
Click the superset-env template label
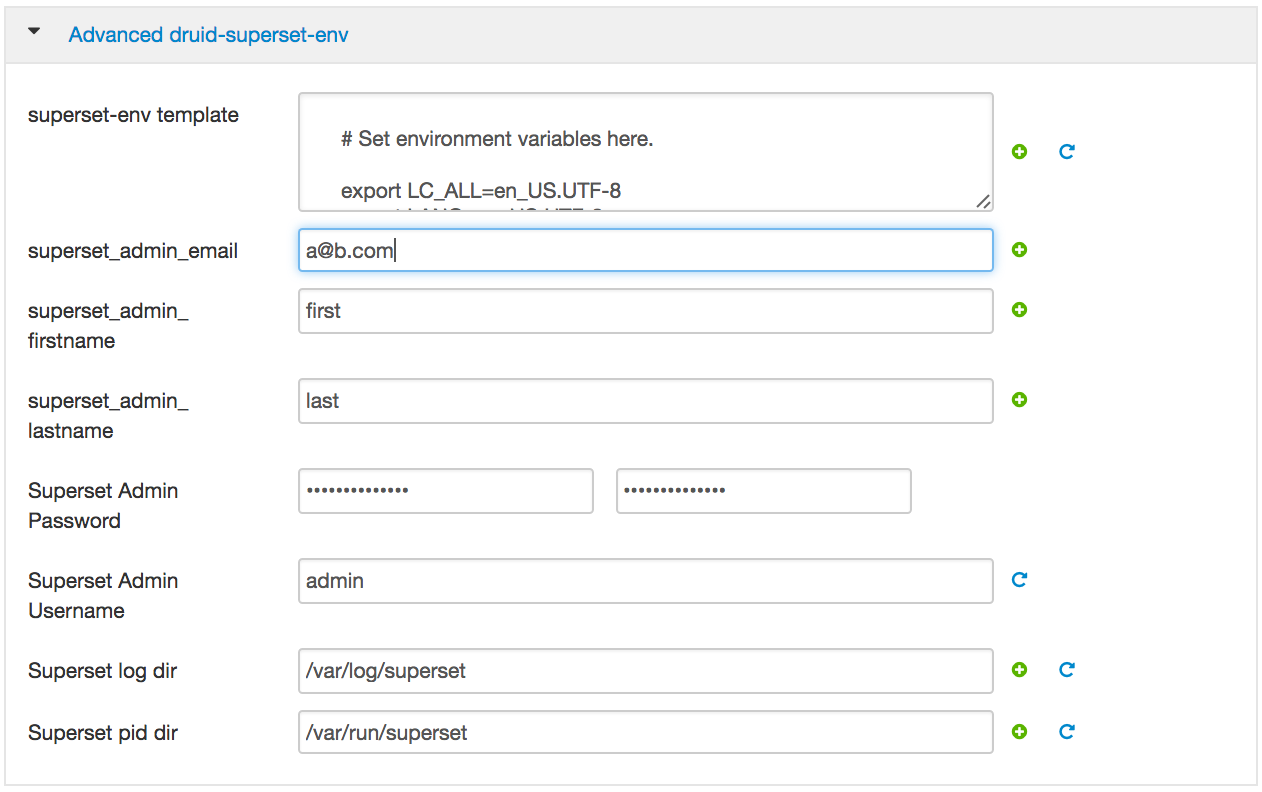(133, 115)
